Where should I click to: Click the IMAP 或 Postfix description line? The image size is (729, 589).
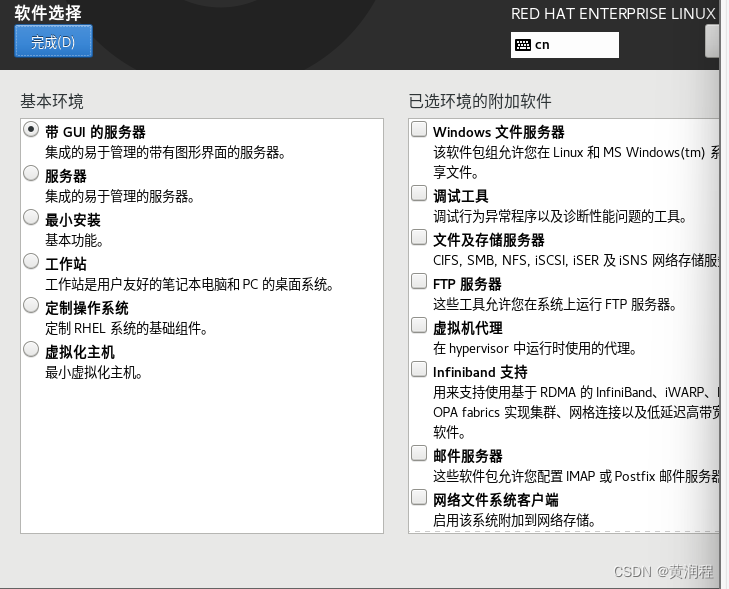(576, 476)
